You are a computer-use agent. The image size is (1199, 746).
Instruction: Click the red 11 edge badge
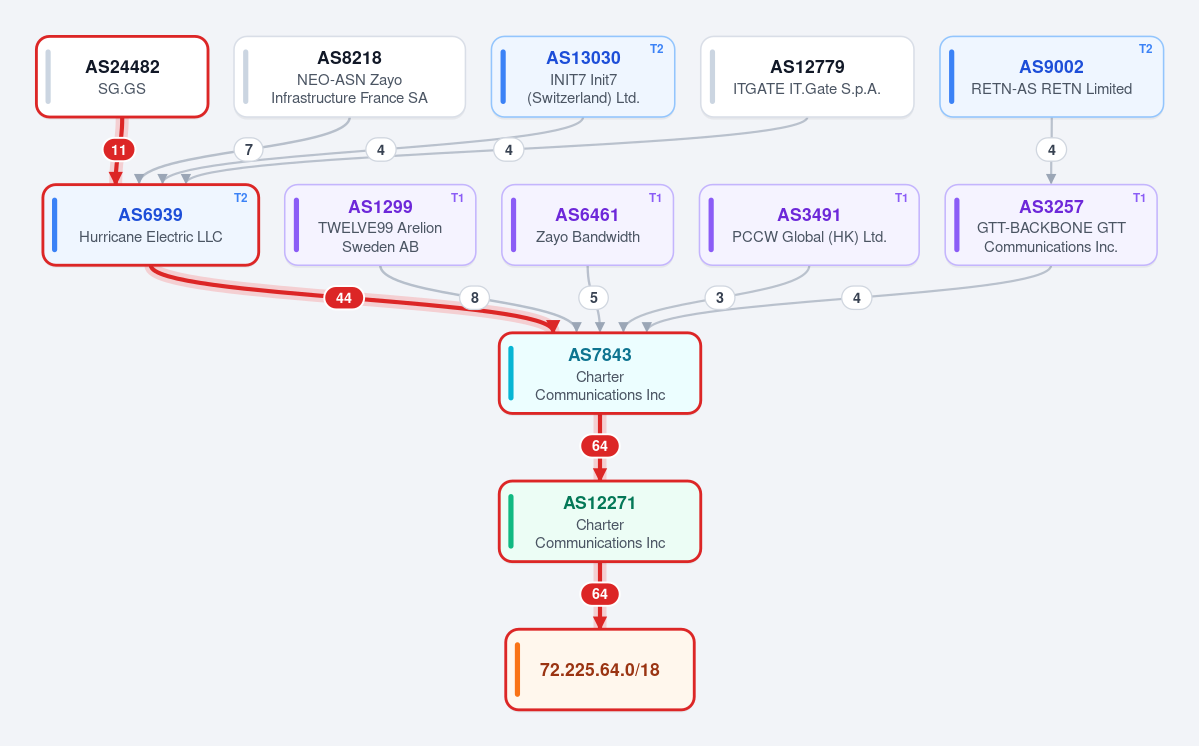[x=119, y=150]
